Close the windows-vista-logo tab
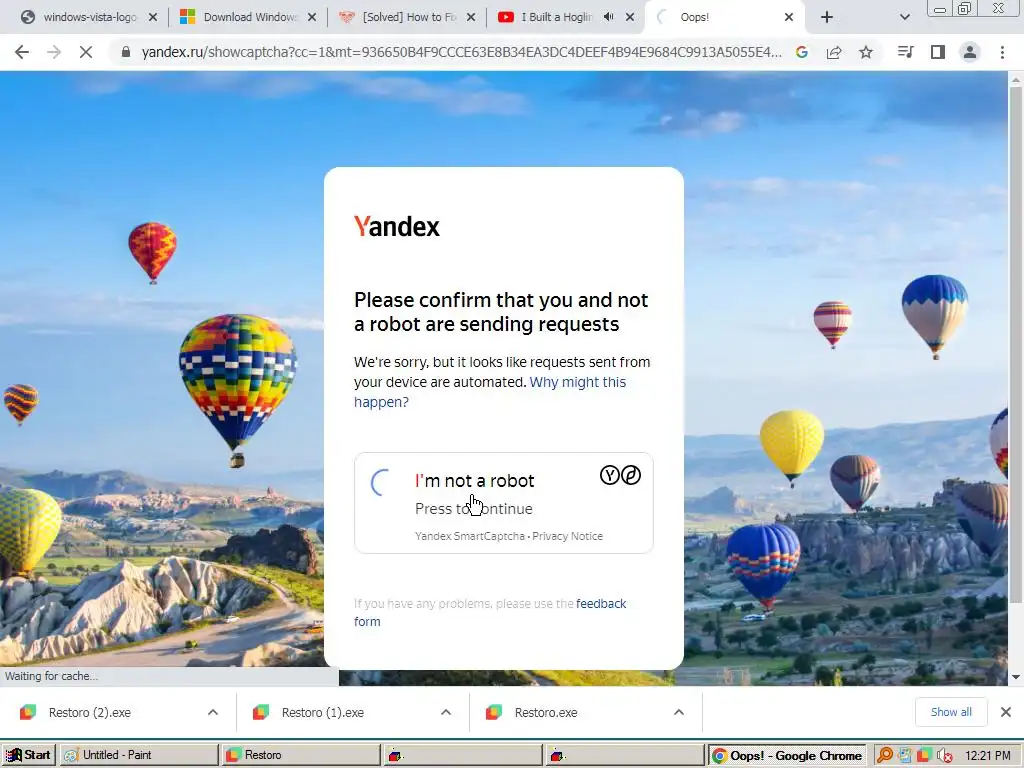This screenshot has height=768, width=1024. coord(153,17)
